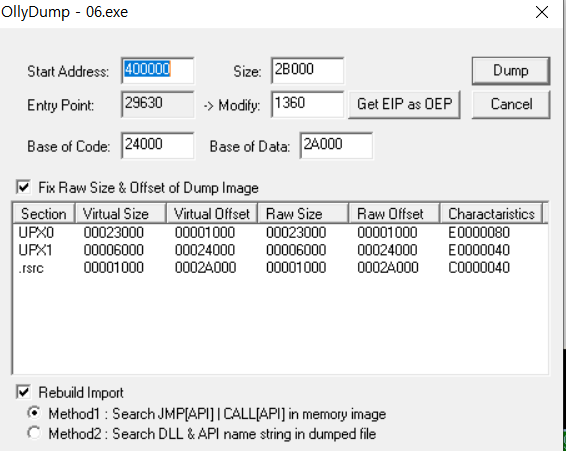Toggle Fix Raw Size & Offset checkbox

coord(23,187)
